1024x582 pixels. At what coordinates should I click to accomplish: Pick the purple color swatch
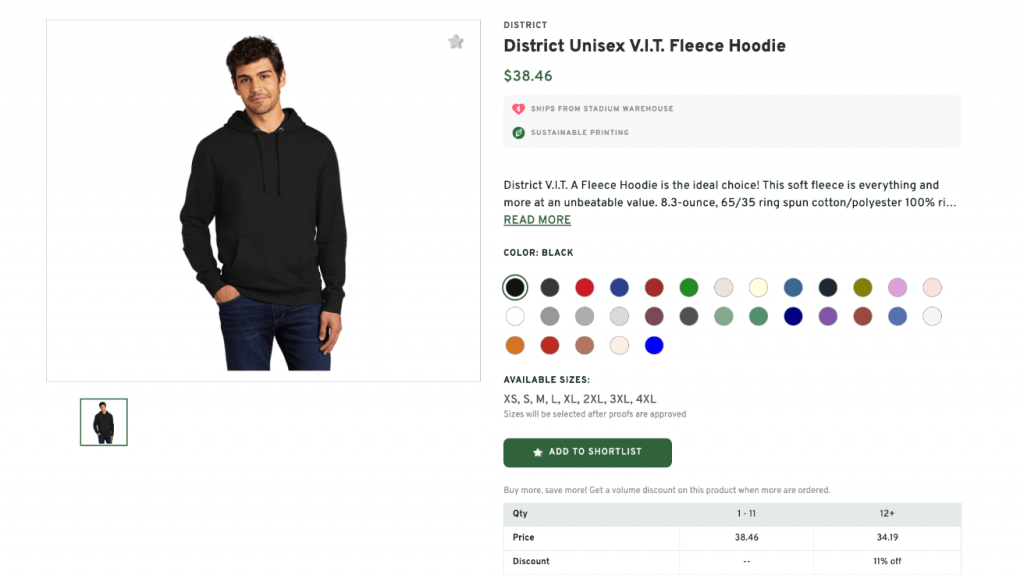828,316
